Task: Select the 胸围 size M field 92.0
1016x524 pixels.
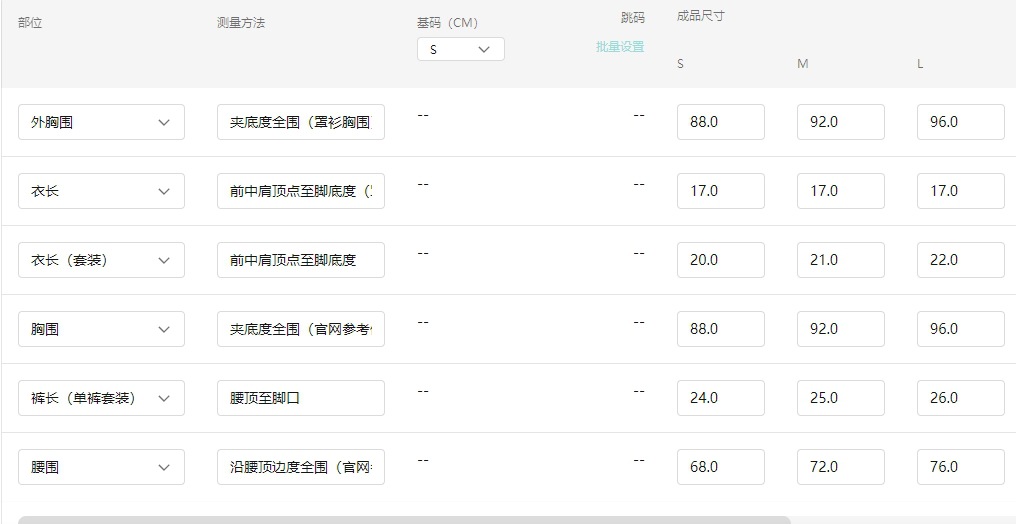Action: tap(840, 329)
